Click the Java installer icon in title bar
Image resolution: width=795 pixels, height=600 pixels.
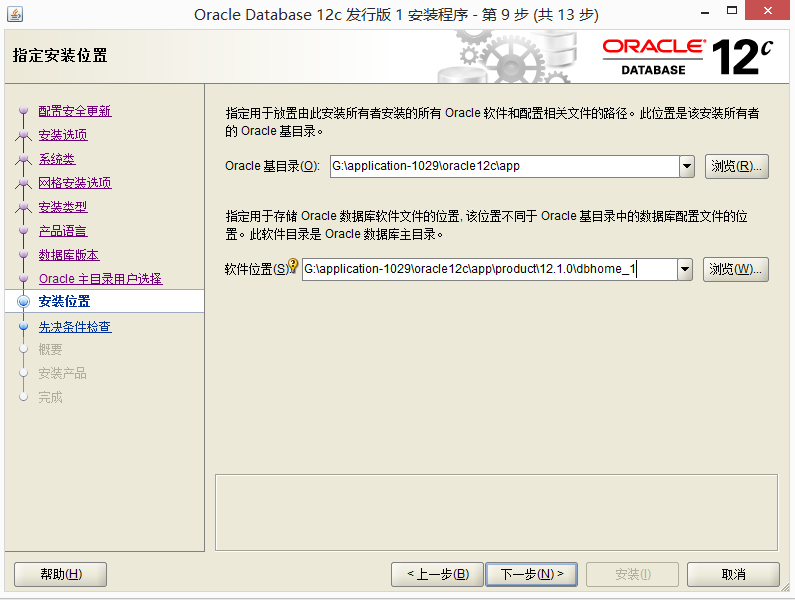15,14
